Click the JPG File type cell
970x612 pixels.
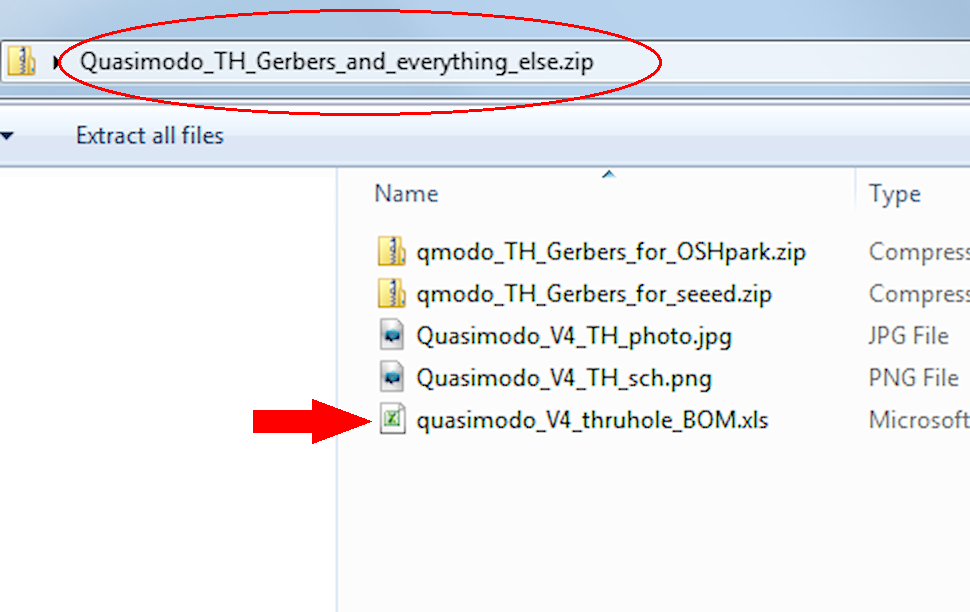(x=908, y=336)
